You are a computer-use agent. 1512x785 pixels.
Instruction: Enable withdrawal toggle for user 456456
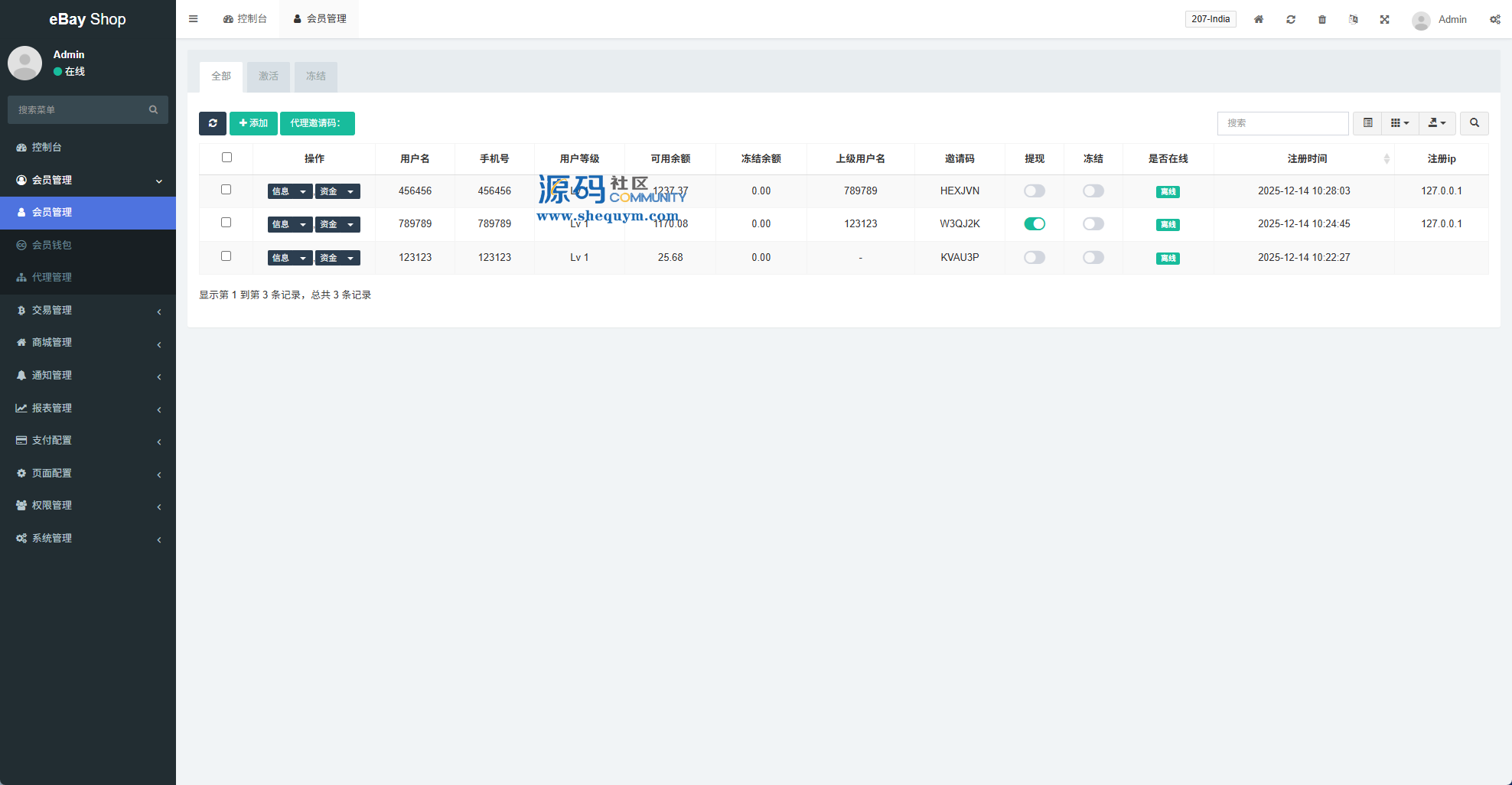point(1034,191)
